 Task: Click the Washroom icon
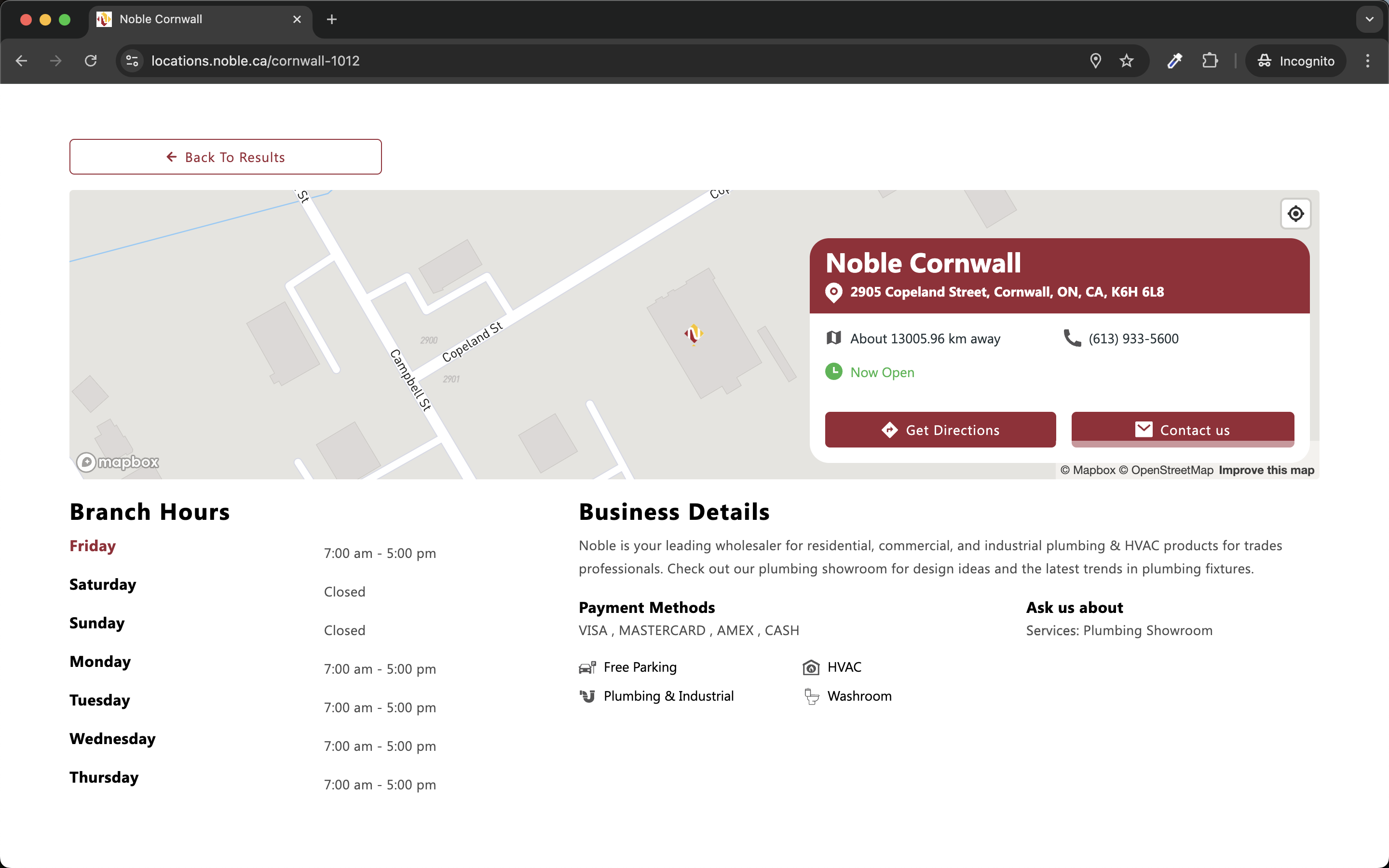(812, 696)
